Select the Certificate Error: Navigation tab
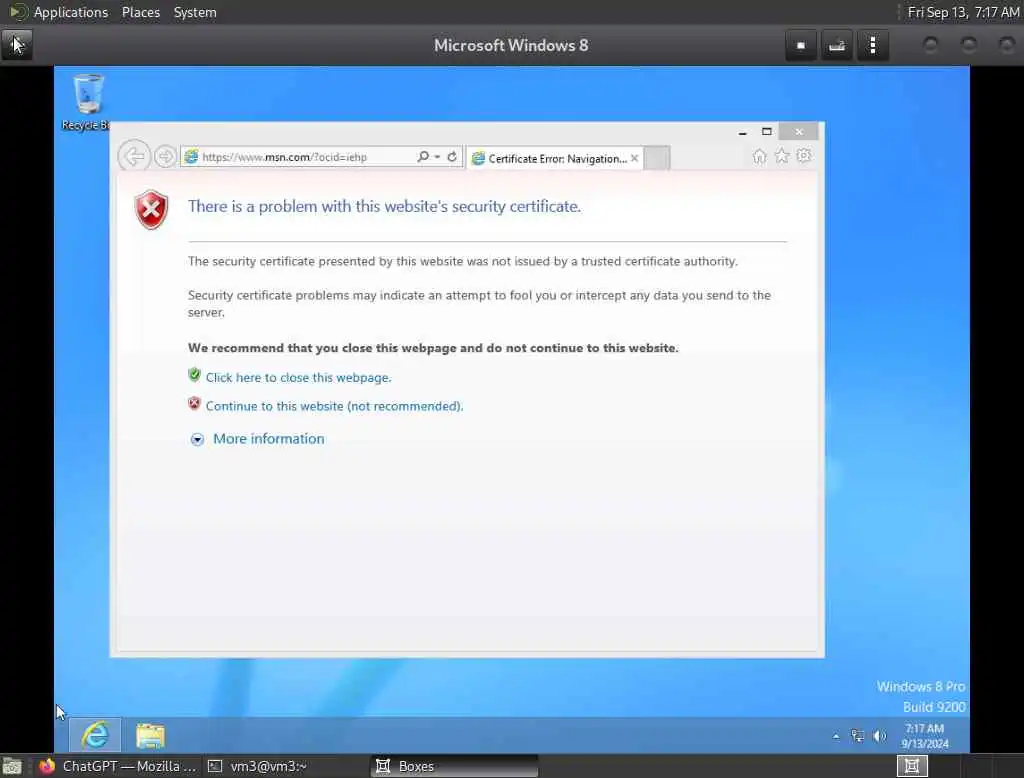This screenshot has width=1024, height=778. tap(555, 158)
